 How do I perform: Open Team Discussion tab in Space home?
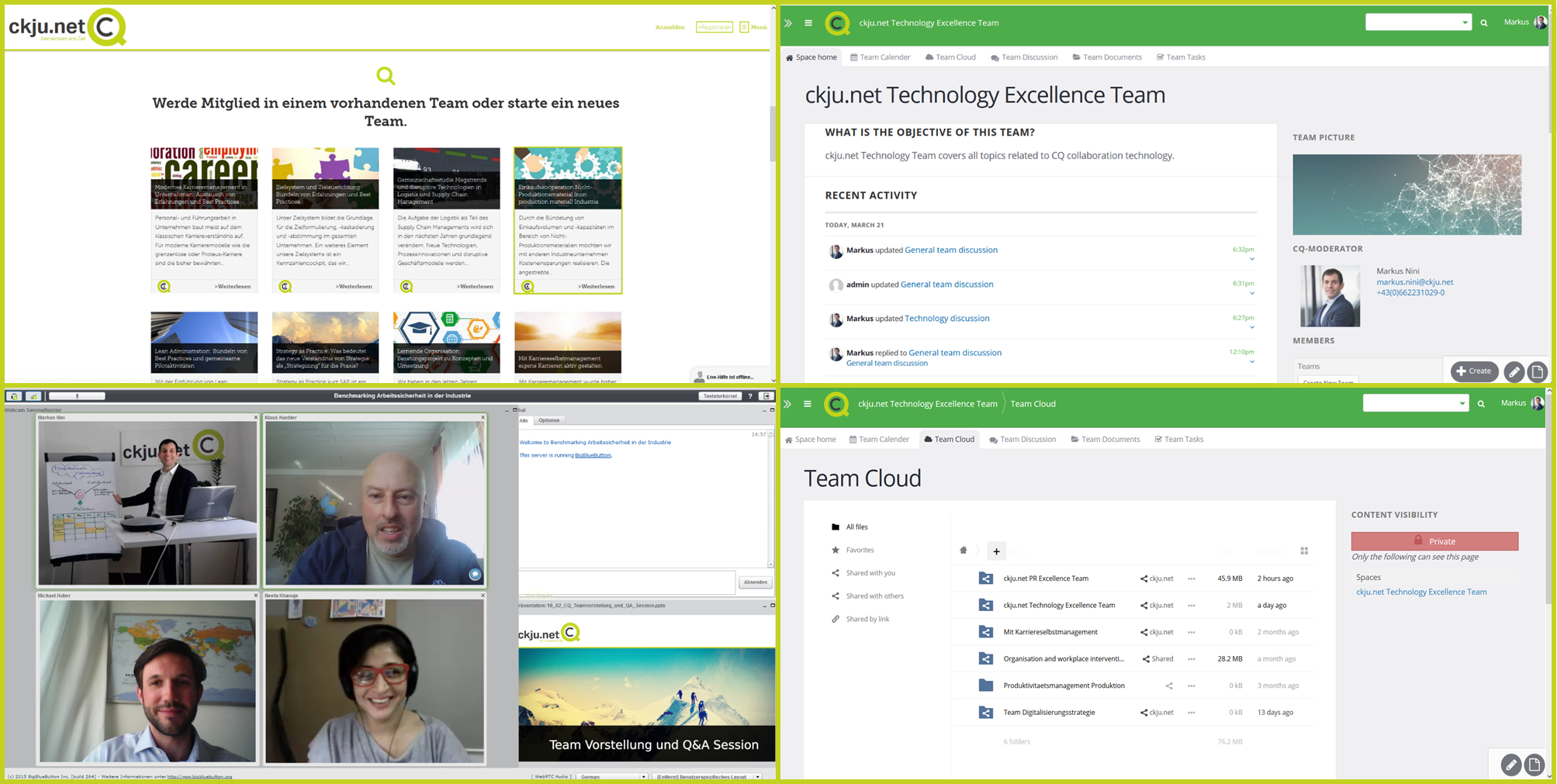click(x=1023, y=57)
